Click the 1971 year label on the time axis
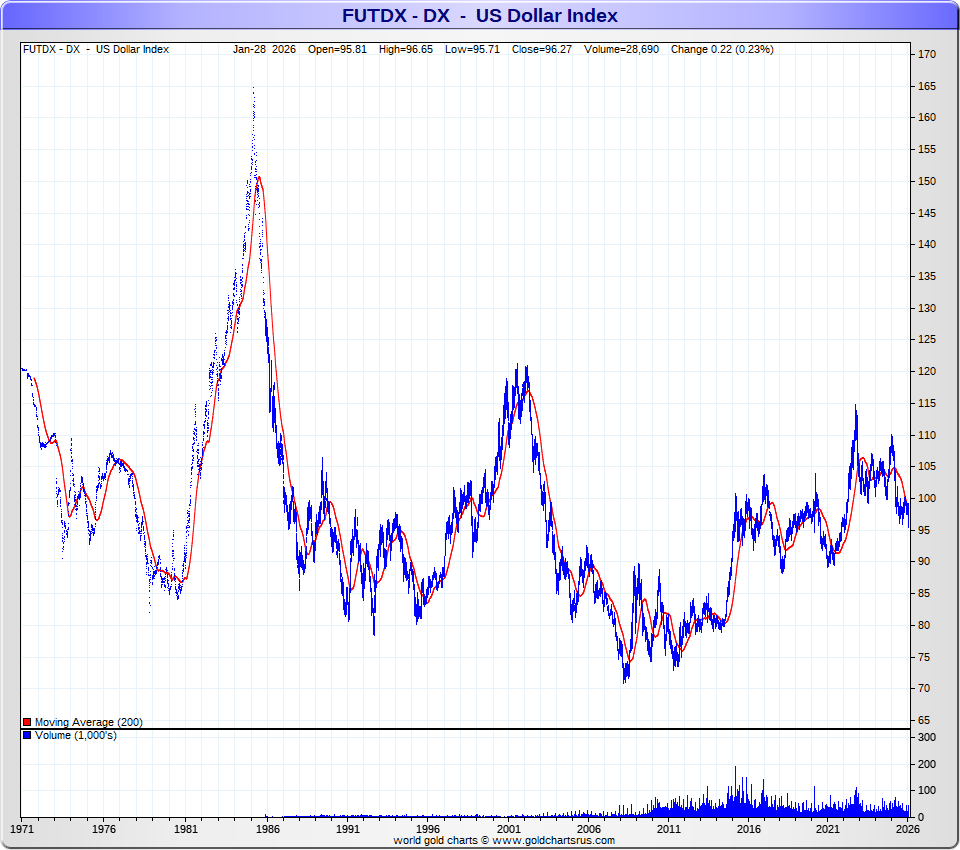 coord(23,829)
